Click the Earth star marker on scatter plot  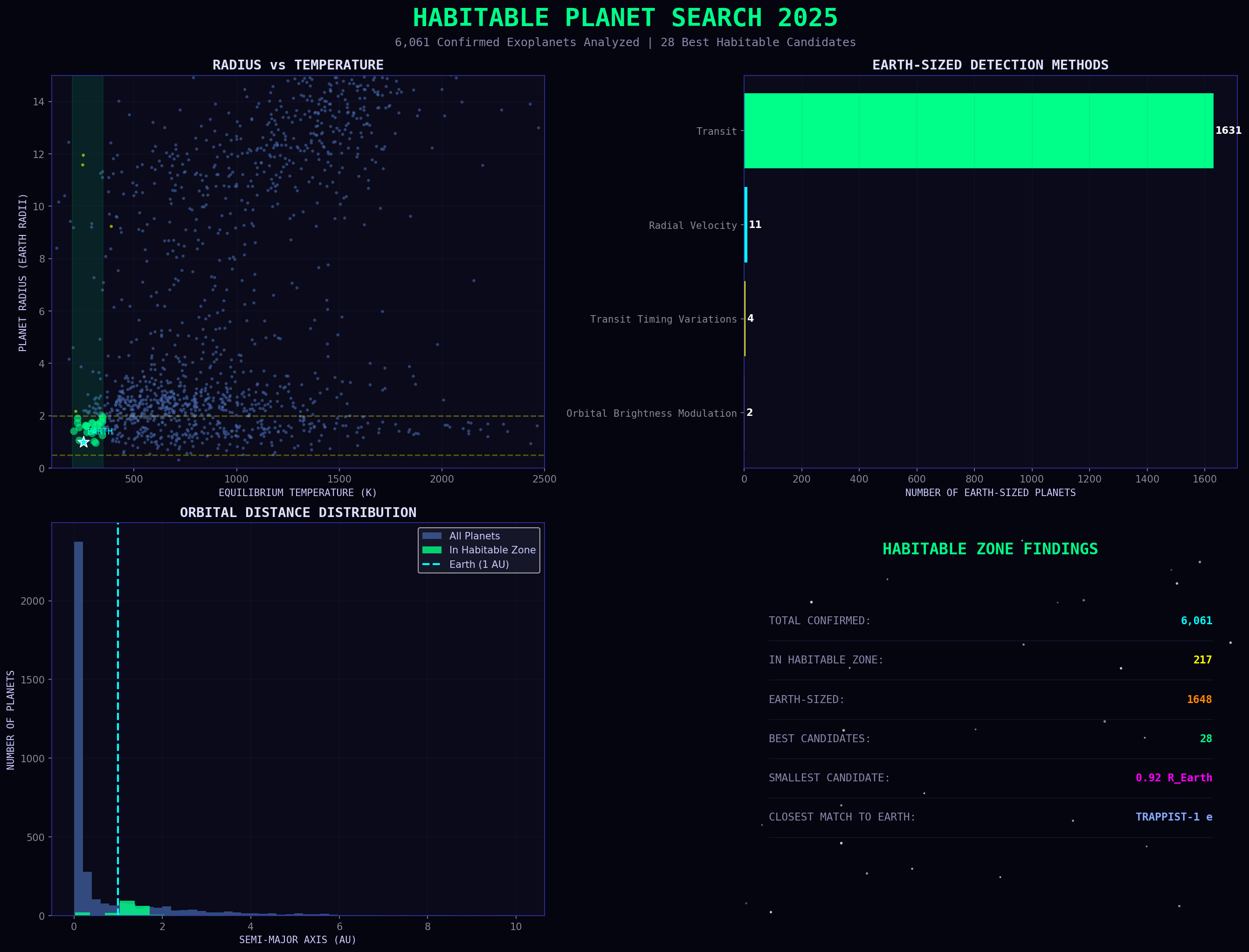[x=84, y=442]
